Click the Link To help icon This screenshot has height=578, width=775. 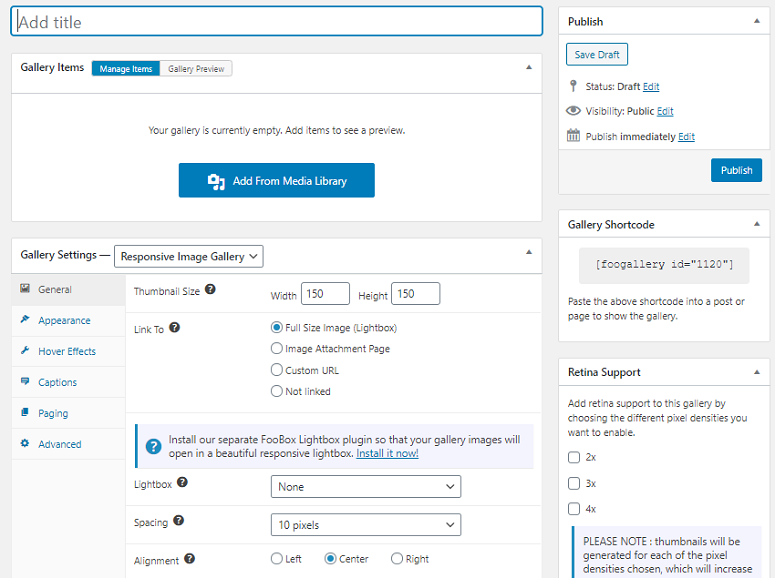pyautogui.click(x=175, y=327)
